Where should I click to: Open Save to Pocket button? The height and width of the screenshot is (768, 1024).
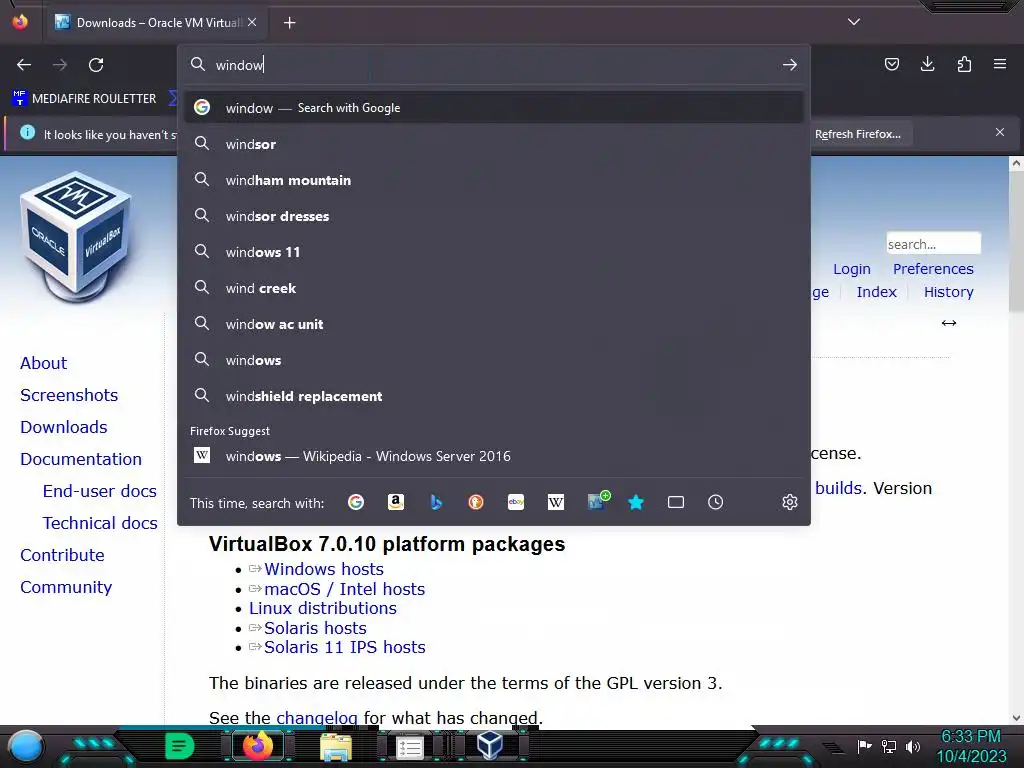pyautogui.click(x=892, y=64)
